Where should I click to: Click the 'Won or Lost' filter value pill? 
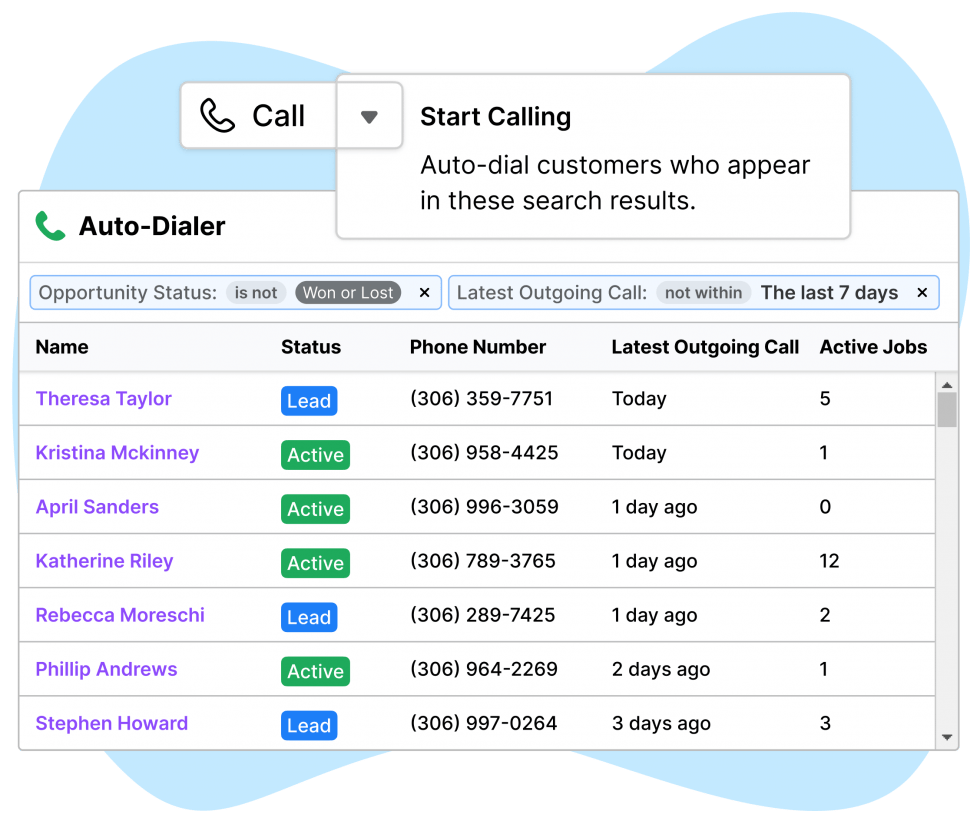348,292
